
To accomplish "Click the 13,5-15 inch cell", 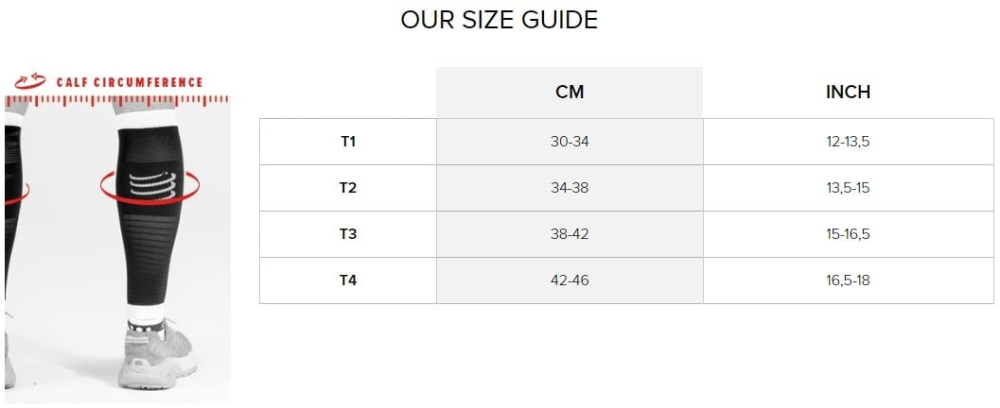I will 848,188.
